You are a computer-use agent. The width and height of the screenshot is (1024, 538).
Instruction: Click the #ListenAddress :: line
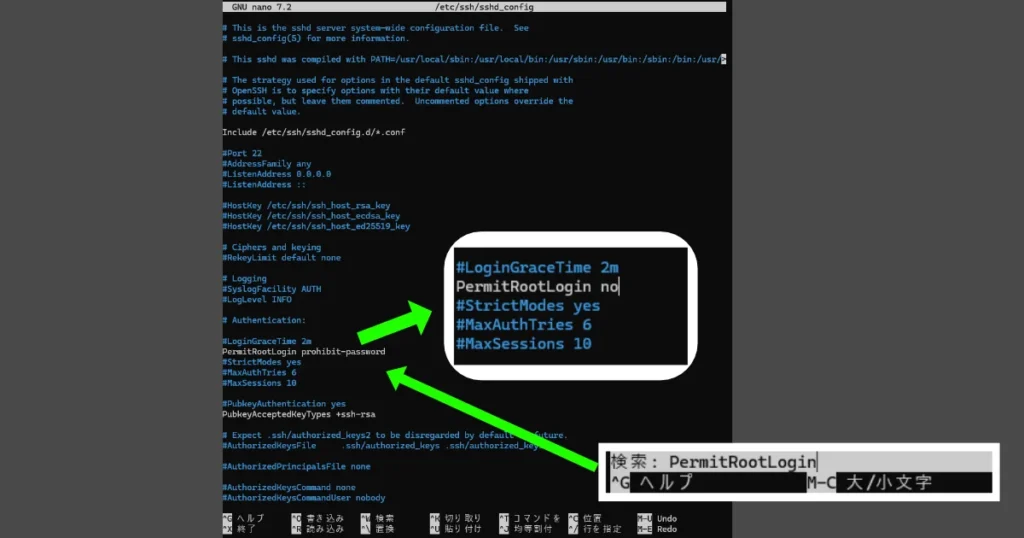(x=264, y=185)
